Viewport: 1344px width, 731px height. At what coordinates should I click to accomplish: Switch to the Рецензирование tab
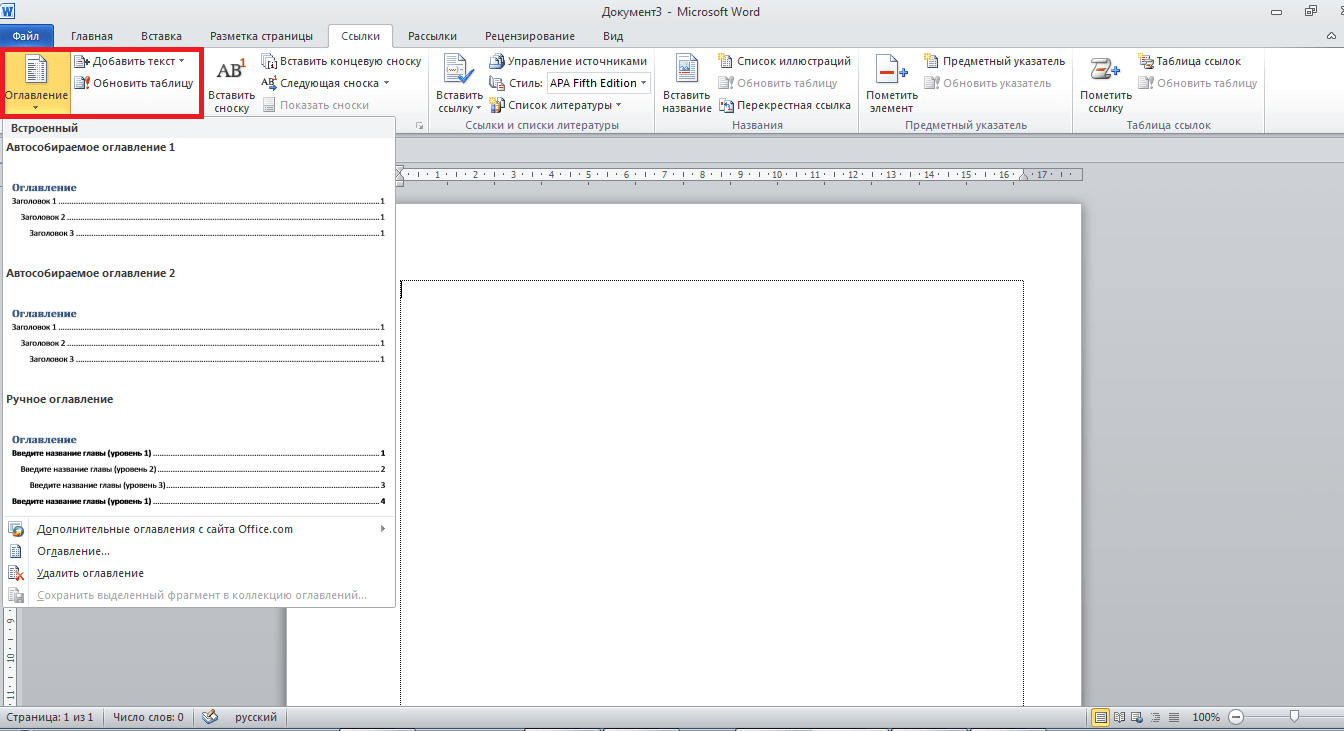(x=530, y=36)
